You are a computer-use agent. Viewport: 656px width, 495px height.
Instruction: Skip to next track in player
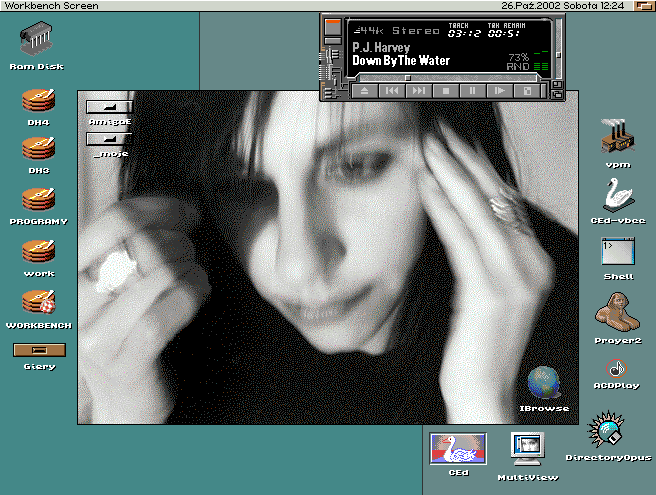tap(419, 91)
